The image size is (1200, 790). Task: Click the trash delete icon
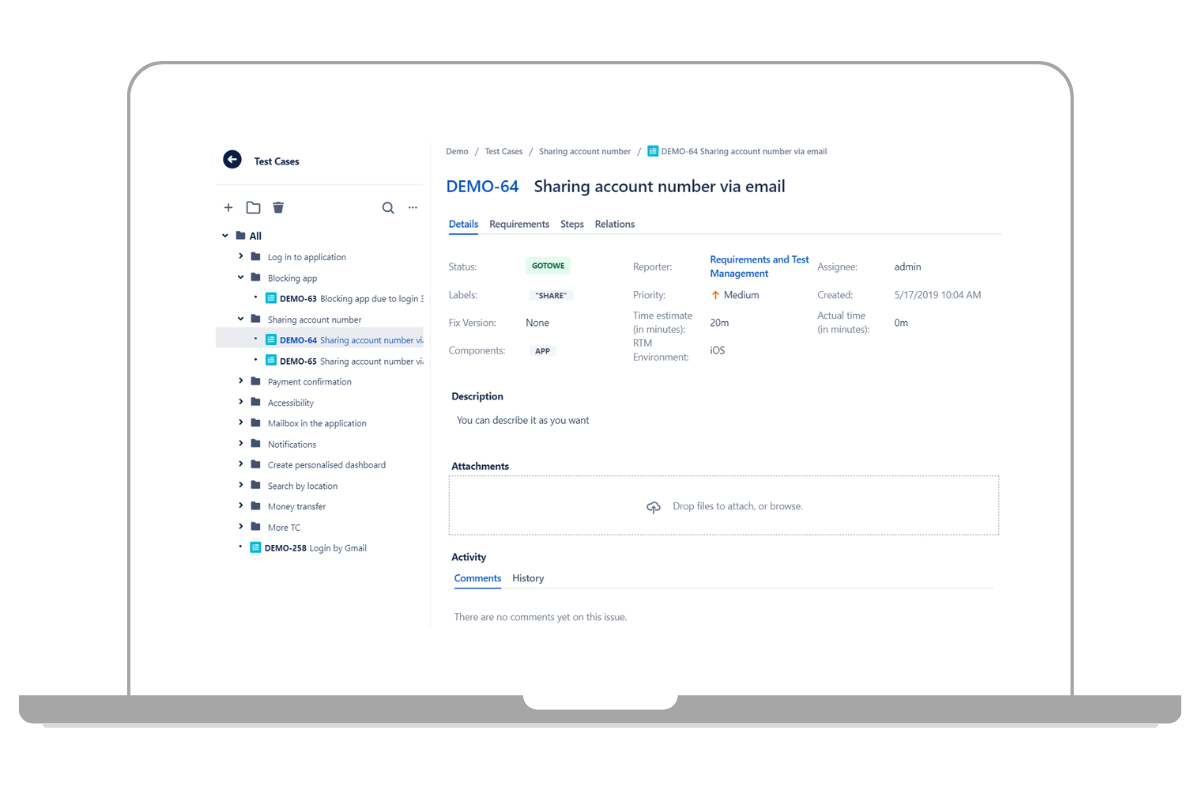click(278, 208)
